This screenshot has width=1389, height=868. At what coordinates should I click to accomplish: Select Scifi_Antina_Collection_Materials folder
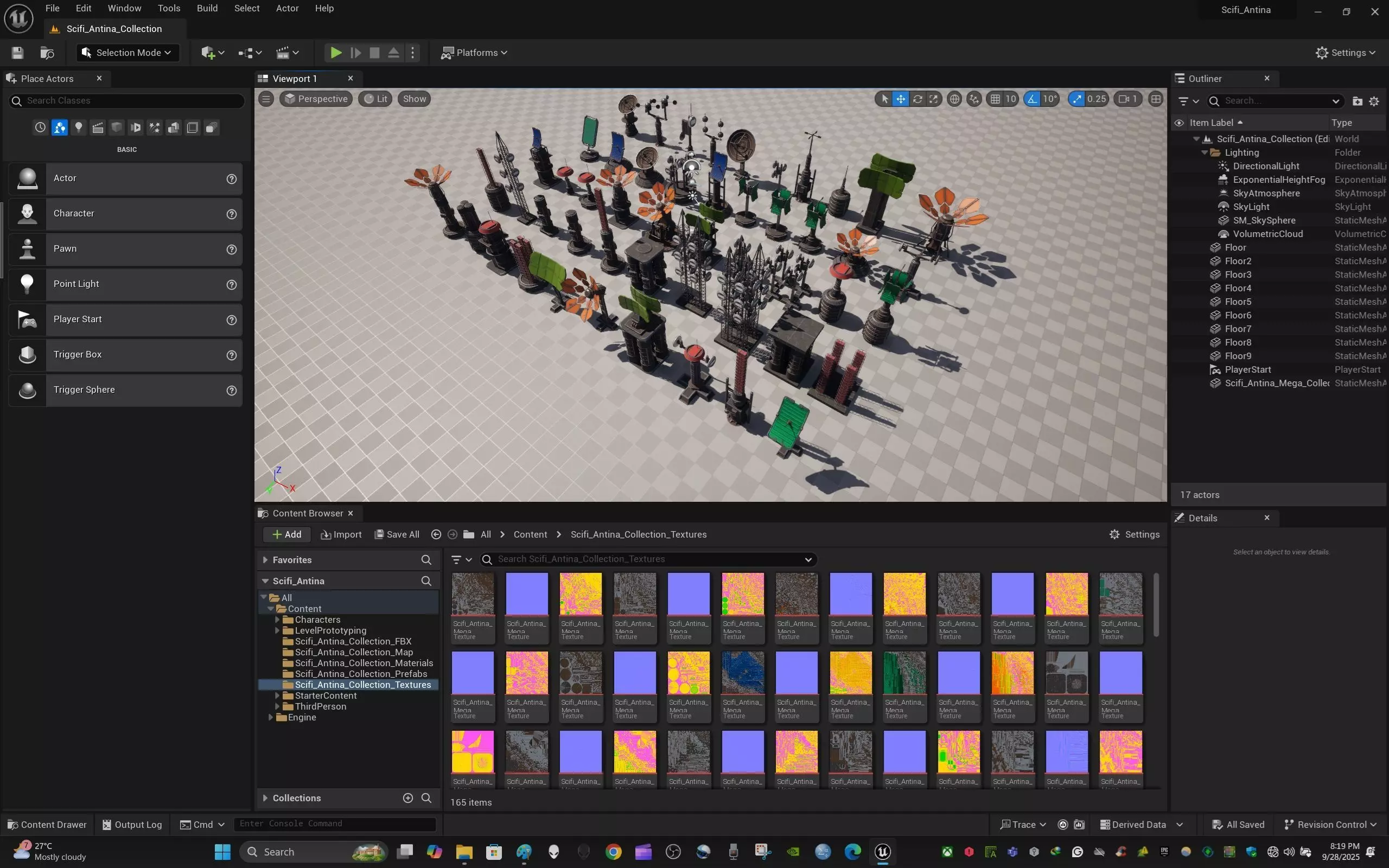(364, 663)
